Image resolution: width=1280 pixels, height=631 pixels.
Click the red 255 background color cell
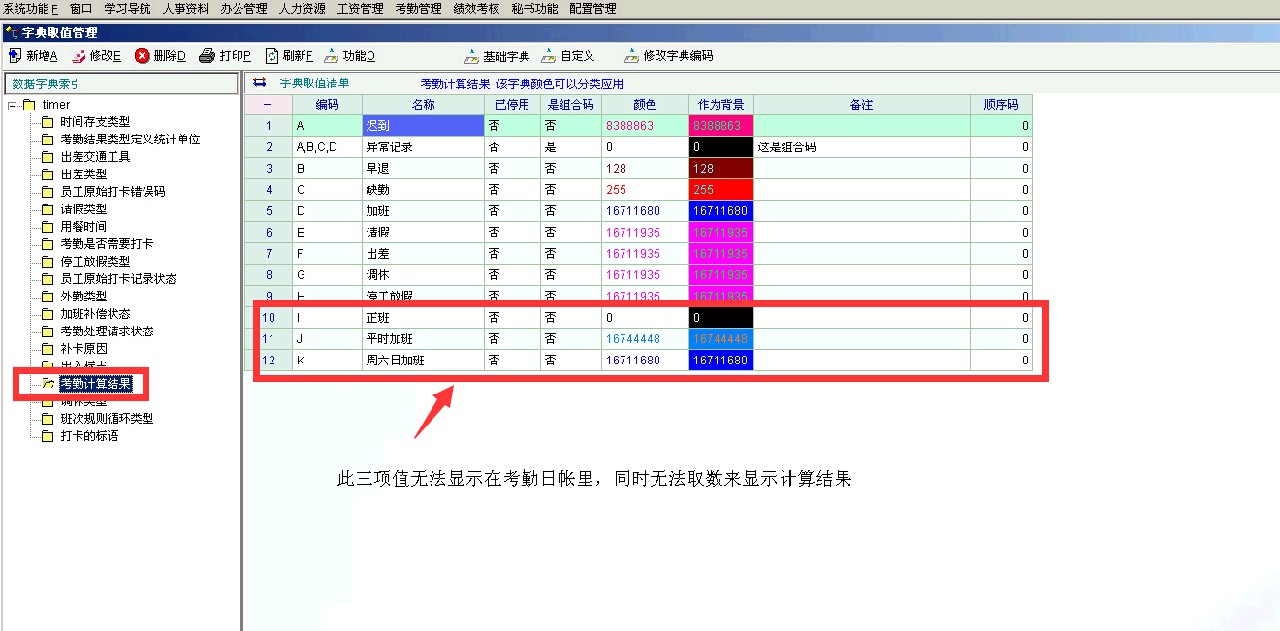(x=720, y=190)
